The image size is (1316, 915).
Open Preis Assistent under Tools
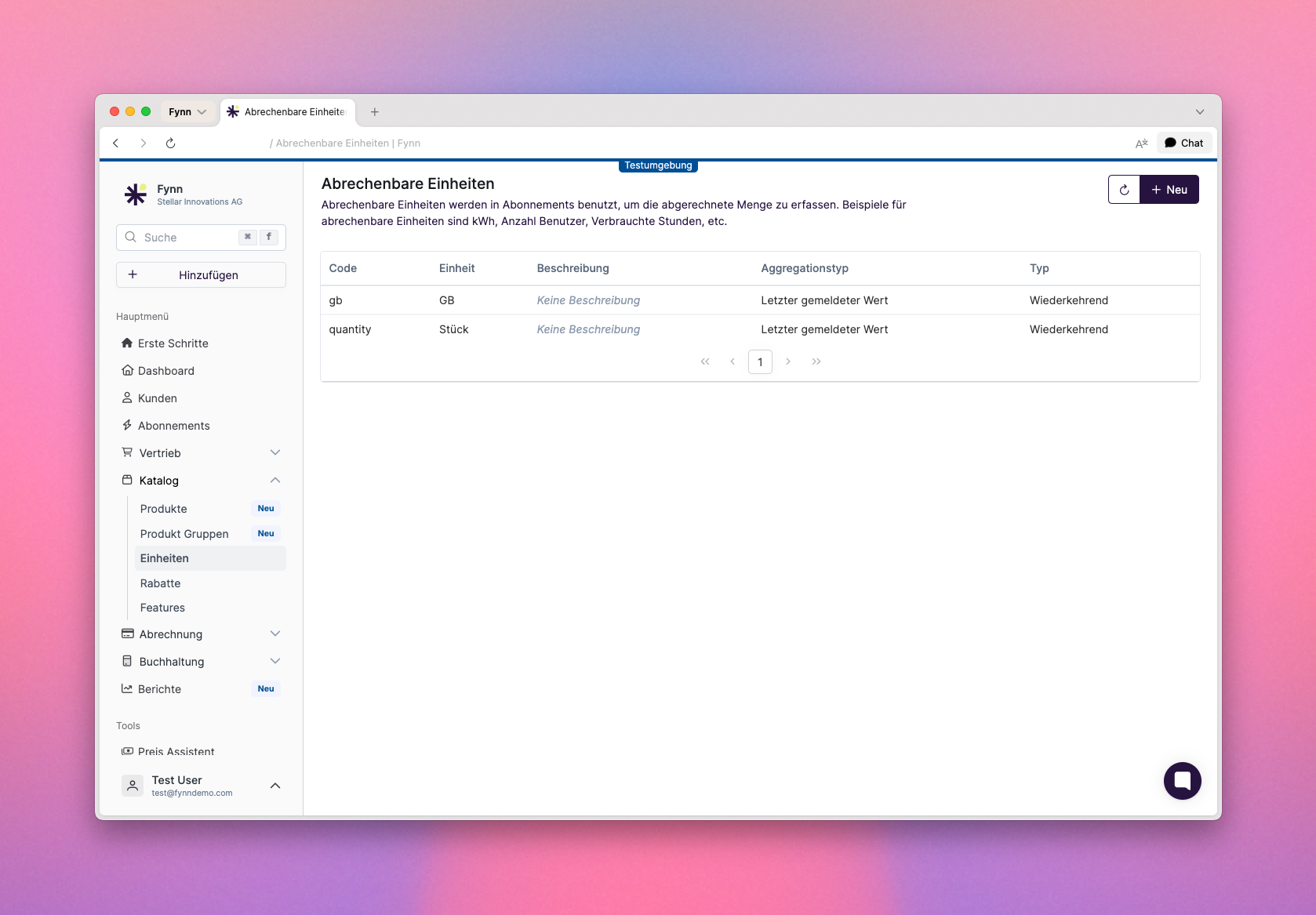coord(176,751)
